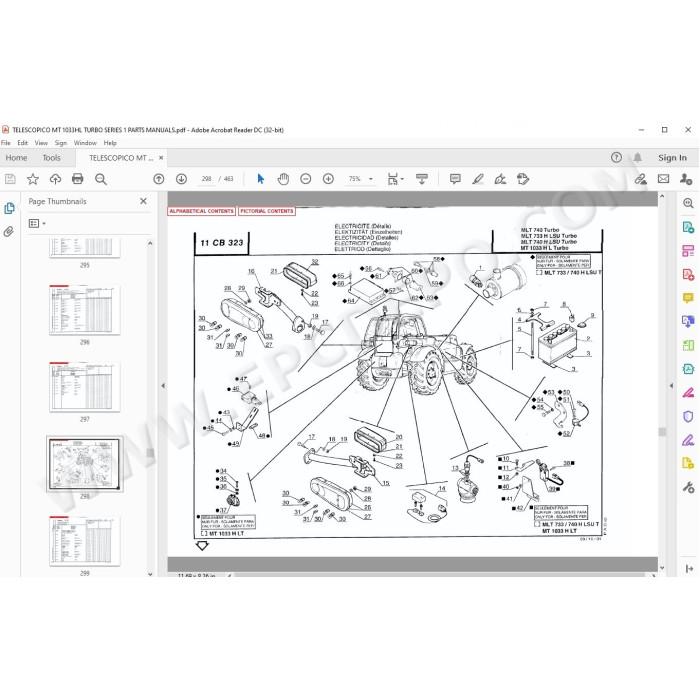Viewport: 700px width, 700px height.
Task: Click the stamp tool icon
Action: [x=523, y=179]
